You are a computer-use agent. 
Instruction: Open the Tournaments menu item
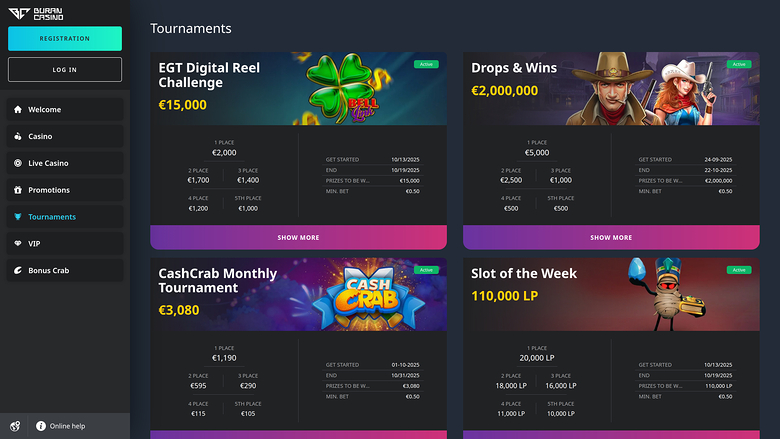pos(52,217)
